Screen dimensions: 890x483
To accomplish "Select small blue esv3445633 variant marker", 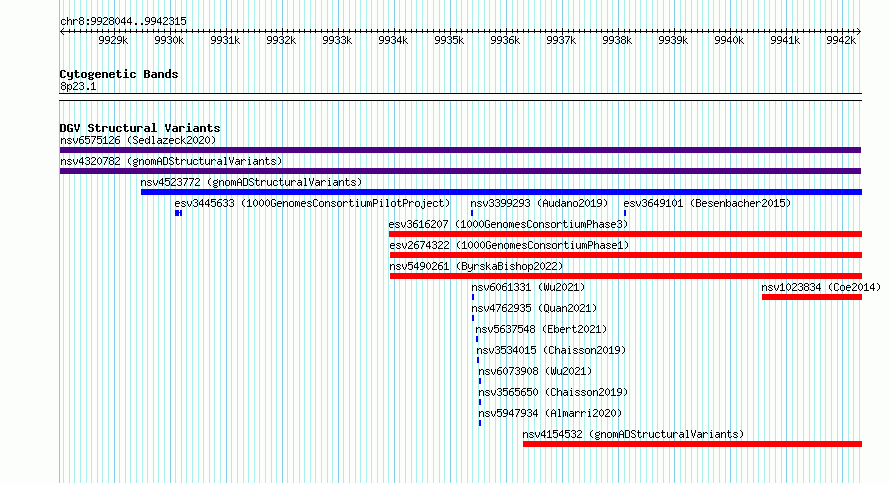I will point(178,213).
